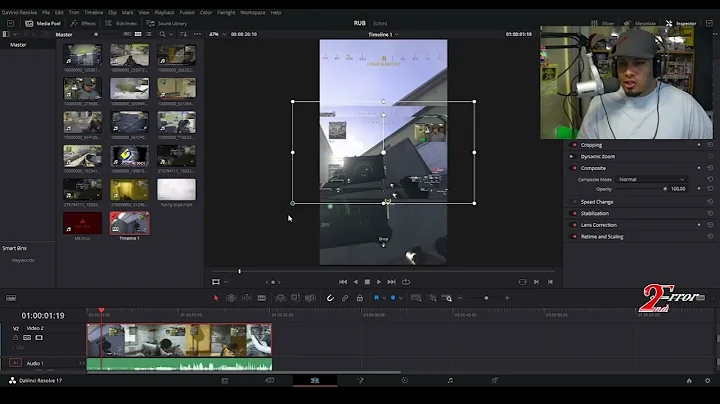Open the Inspector panel button
The image size is (720, 404).
click(x=681, y=23)
